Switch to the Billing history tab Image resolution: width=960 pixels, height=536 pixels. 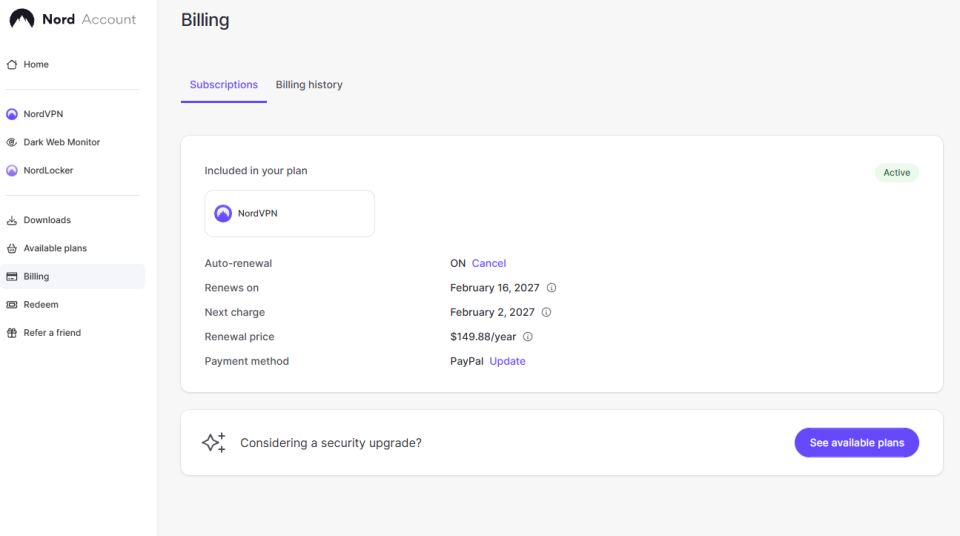[x=309, y=85]
